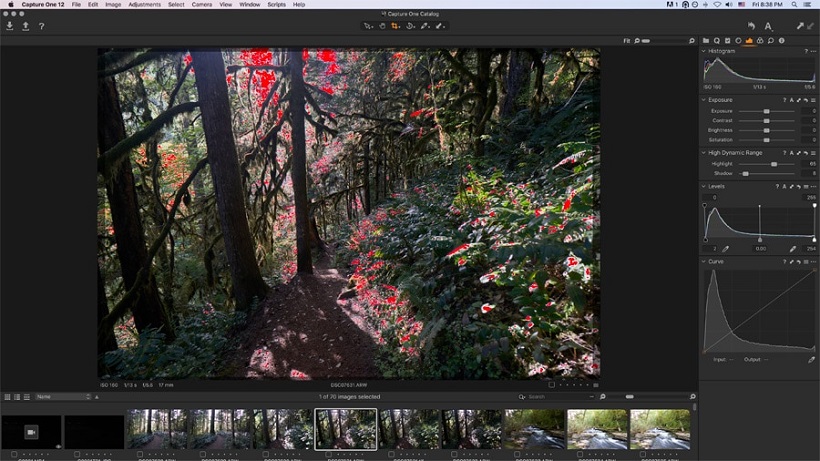
Task: Click the Fit zoom label
Action: 627,41
